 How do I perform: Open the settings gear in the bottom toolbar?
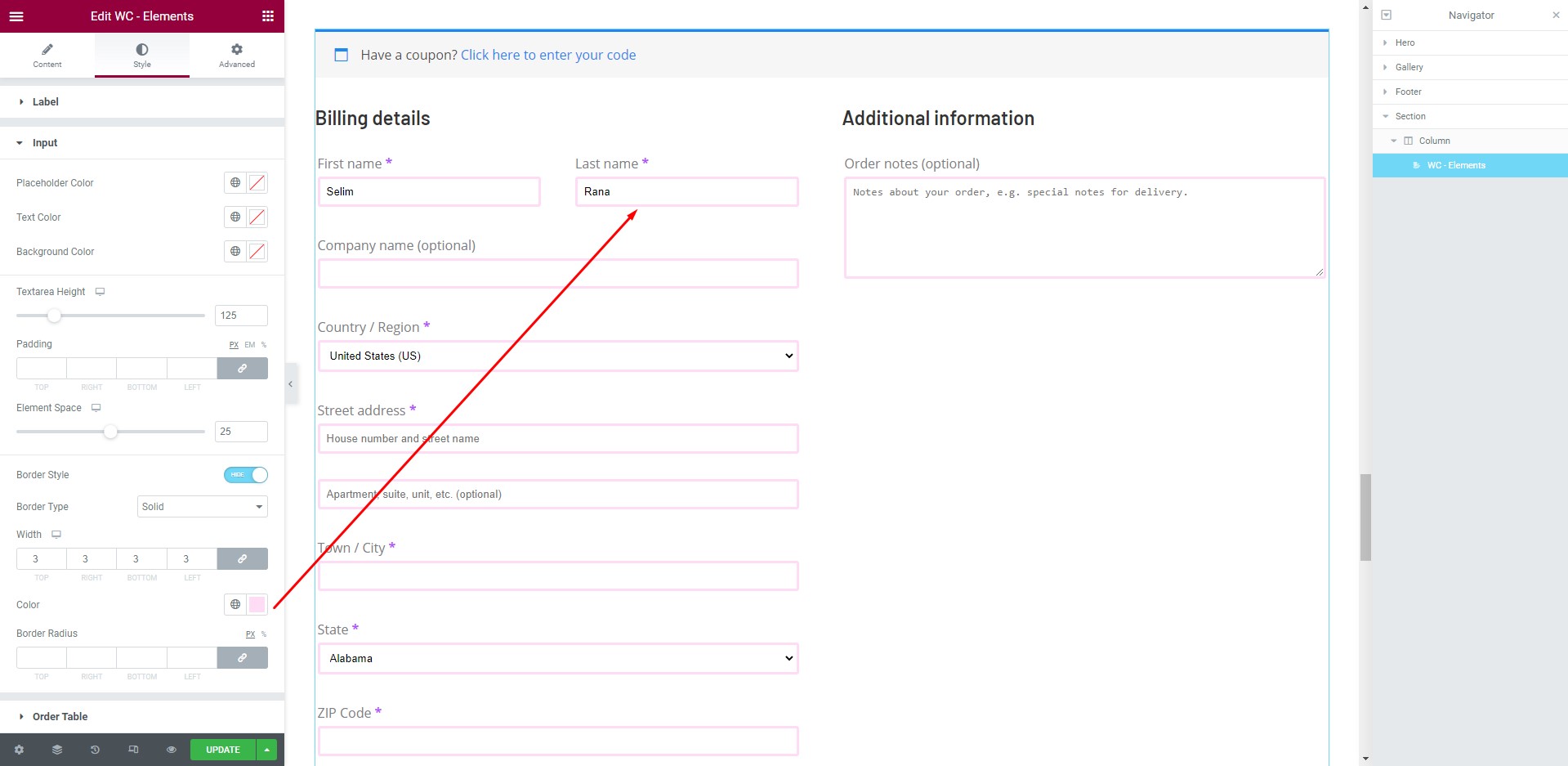click(19, 749)
